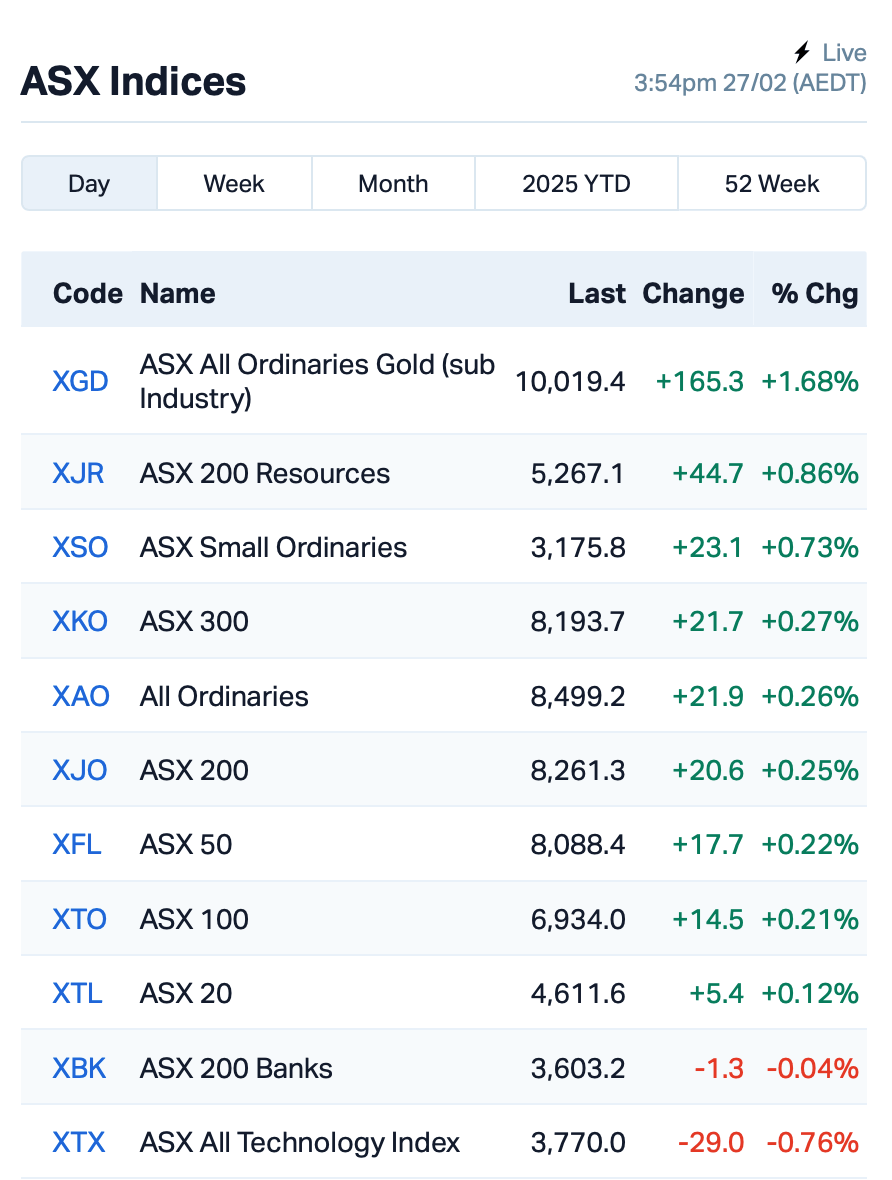Click the last value 4,611.6

[x=578, y=993]
